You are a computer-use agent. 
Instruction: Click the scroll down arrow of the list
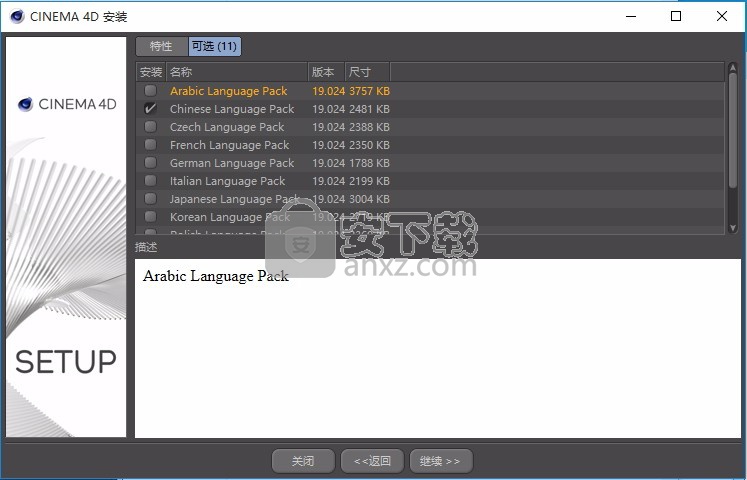point(733,228)
